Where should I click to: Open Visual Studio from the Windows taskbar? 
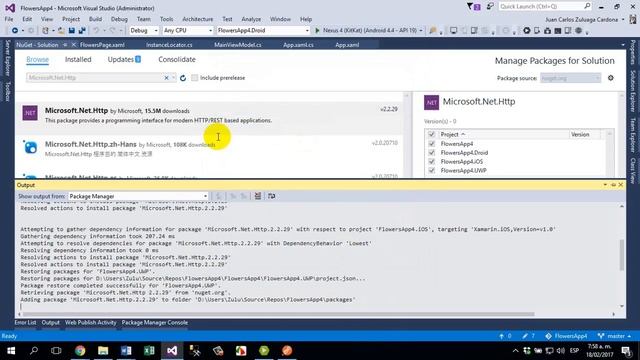[172, 351]
